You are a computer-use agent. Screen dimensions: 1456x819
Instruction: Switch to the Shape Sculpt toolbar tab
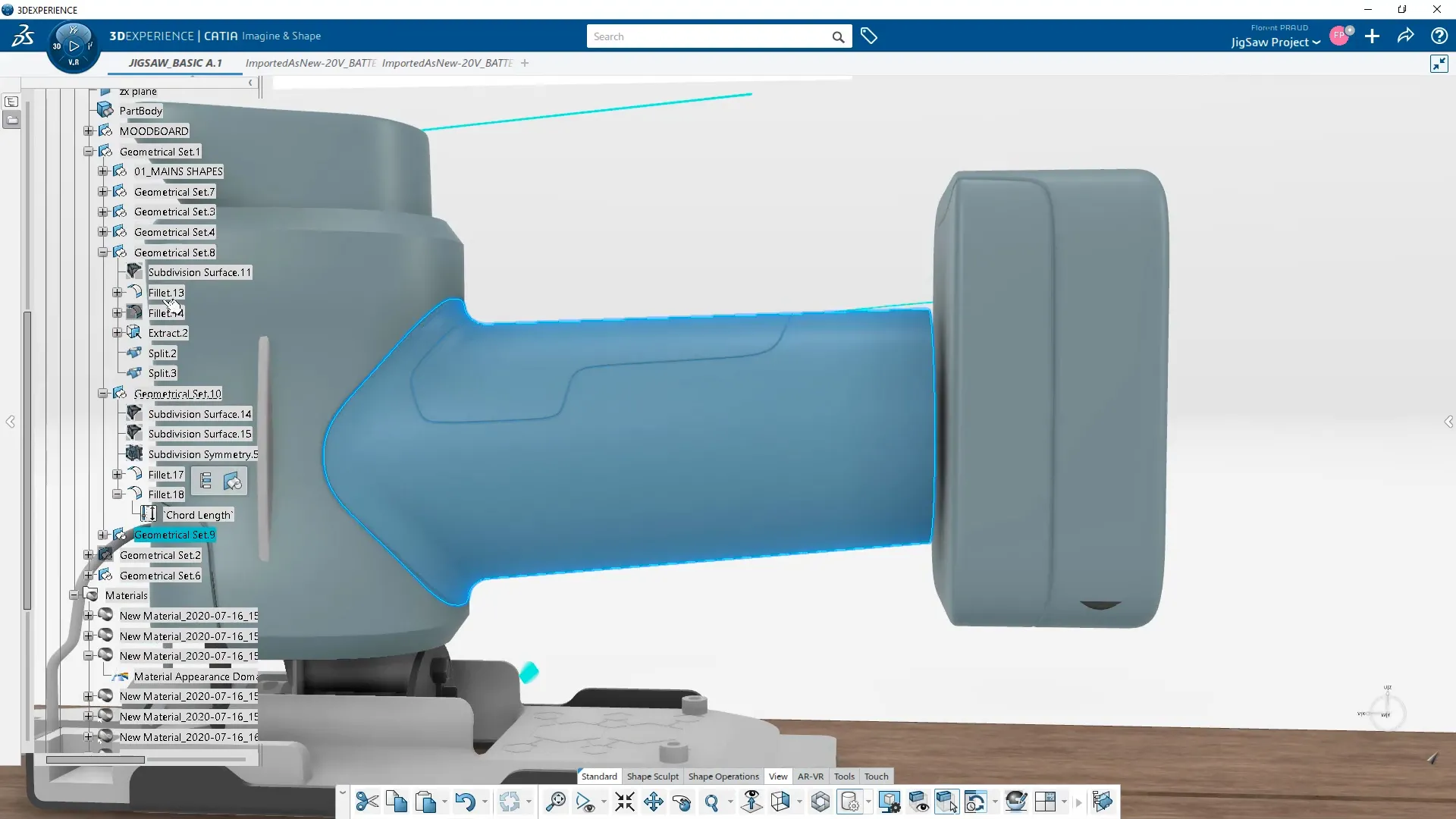pos(652,776)
